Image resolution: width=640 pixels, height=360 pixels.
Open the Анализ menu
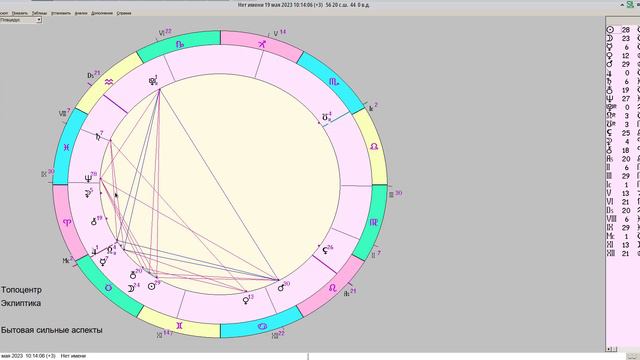pyautogui.click(x=81, y=13)
